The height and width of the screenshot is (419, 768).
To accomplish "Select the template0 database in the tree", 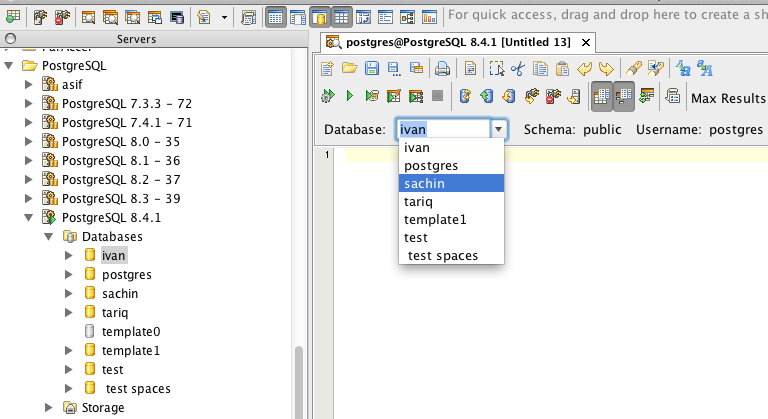I will [131, 332].
